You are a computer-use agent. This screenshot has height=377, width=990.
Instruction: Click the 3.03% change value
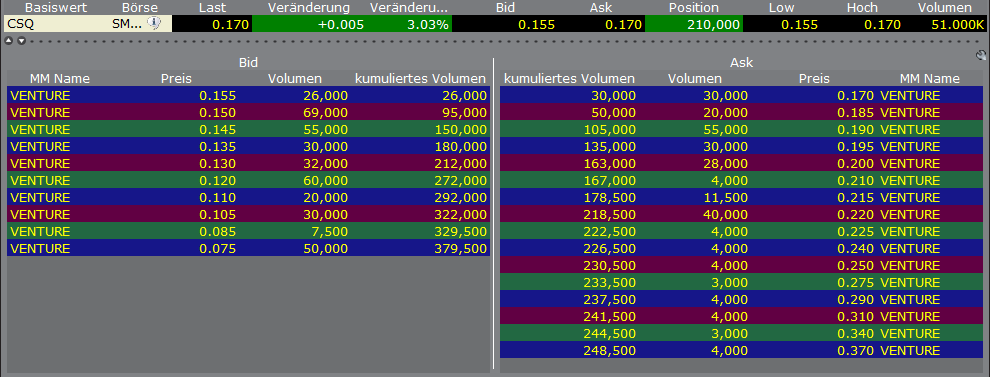[427, 25]
